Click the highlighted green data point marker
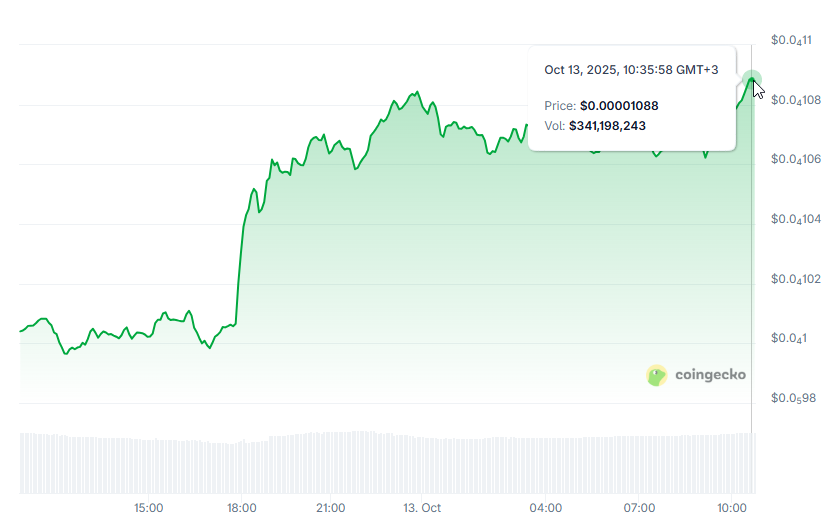This screenshot has height=524, width=836. (x=752, y=80)
